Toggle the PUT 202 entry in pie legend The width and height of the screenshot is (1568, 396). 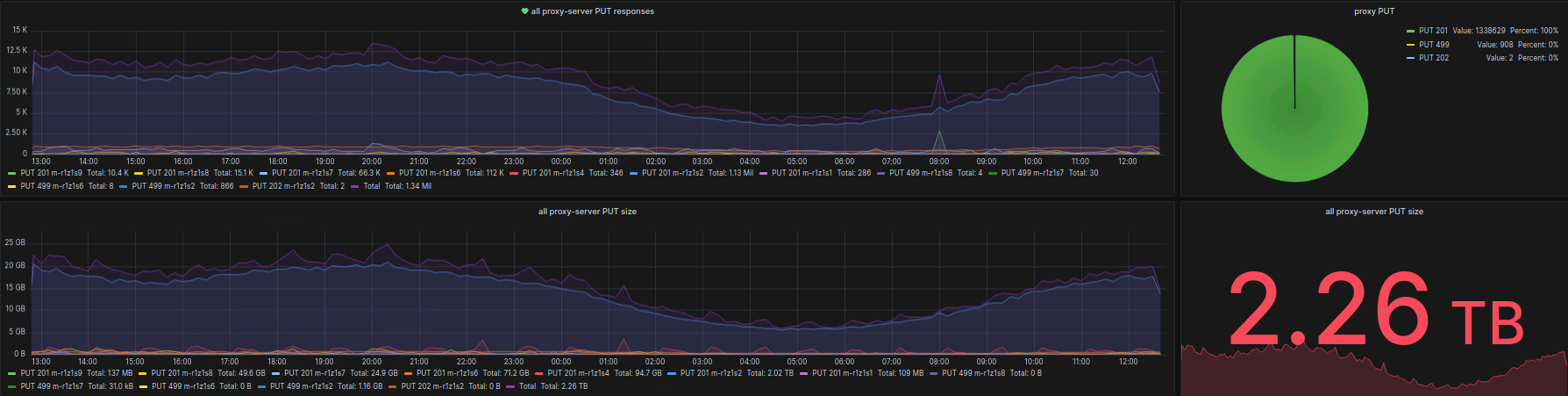(1434, 58)
